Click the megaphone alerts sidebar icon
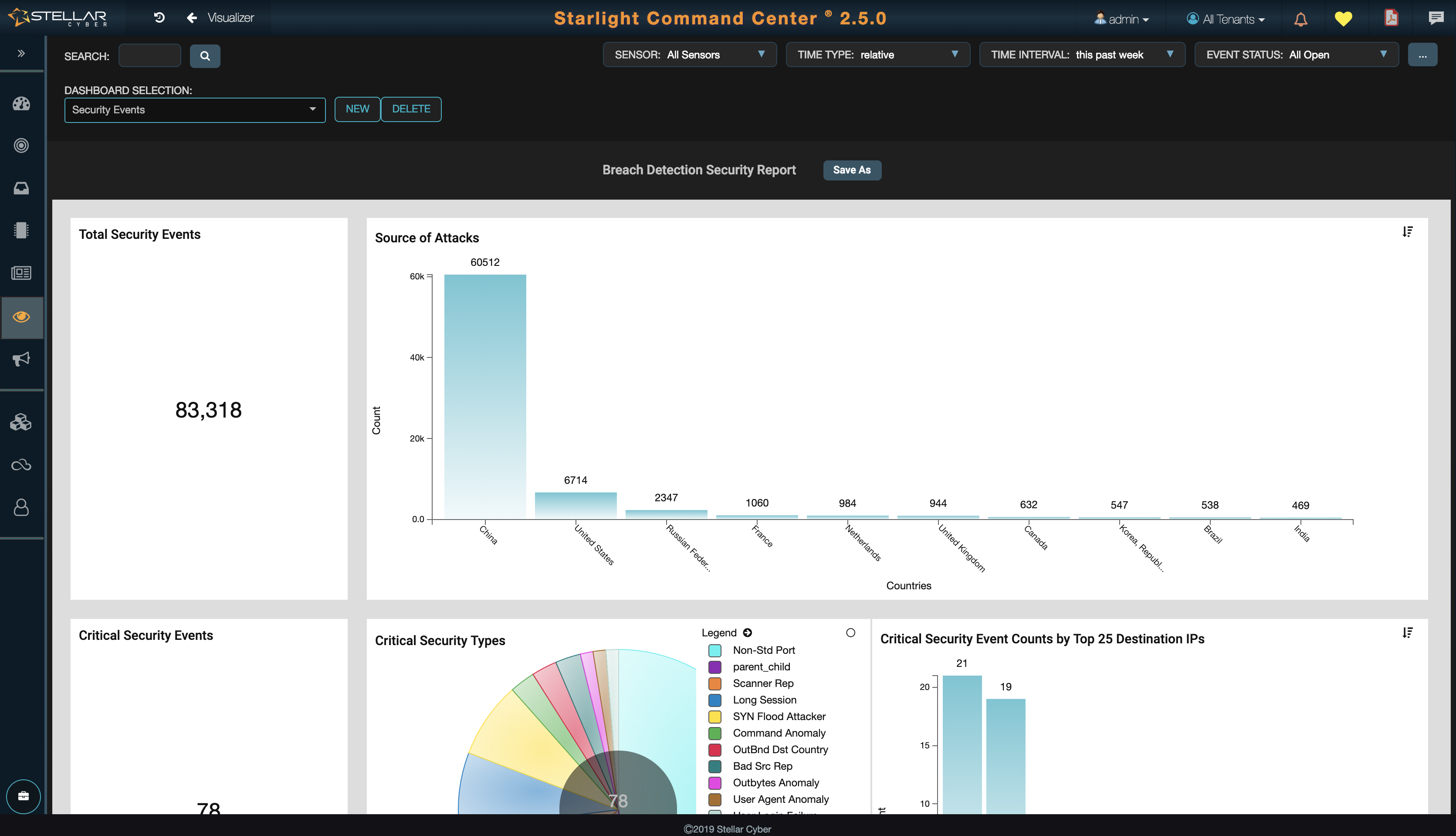Image resolution: width=1456 pixels, height=836 pixels. pyautogui.click(x=21, y=360)
